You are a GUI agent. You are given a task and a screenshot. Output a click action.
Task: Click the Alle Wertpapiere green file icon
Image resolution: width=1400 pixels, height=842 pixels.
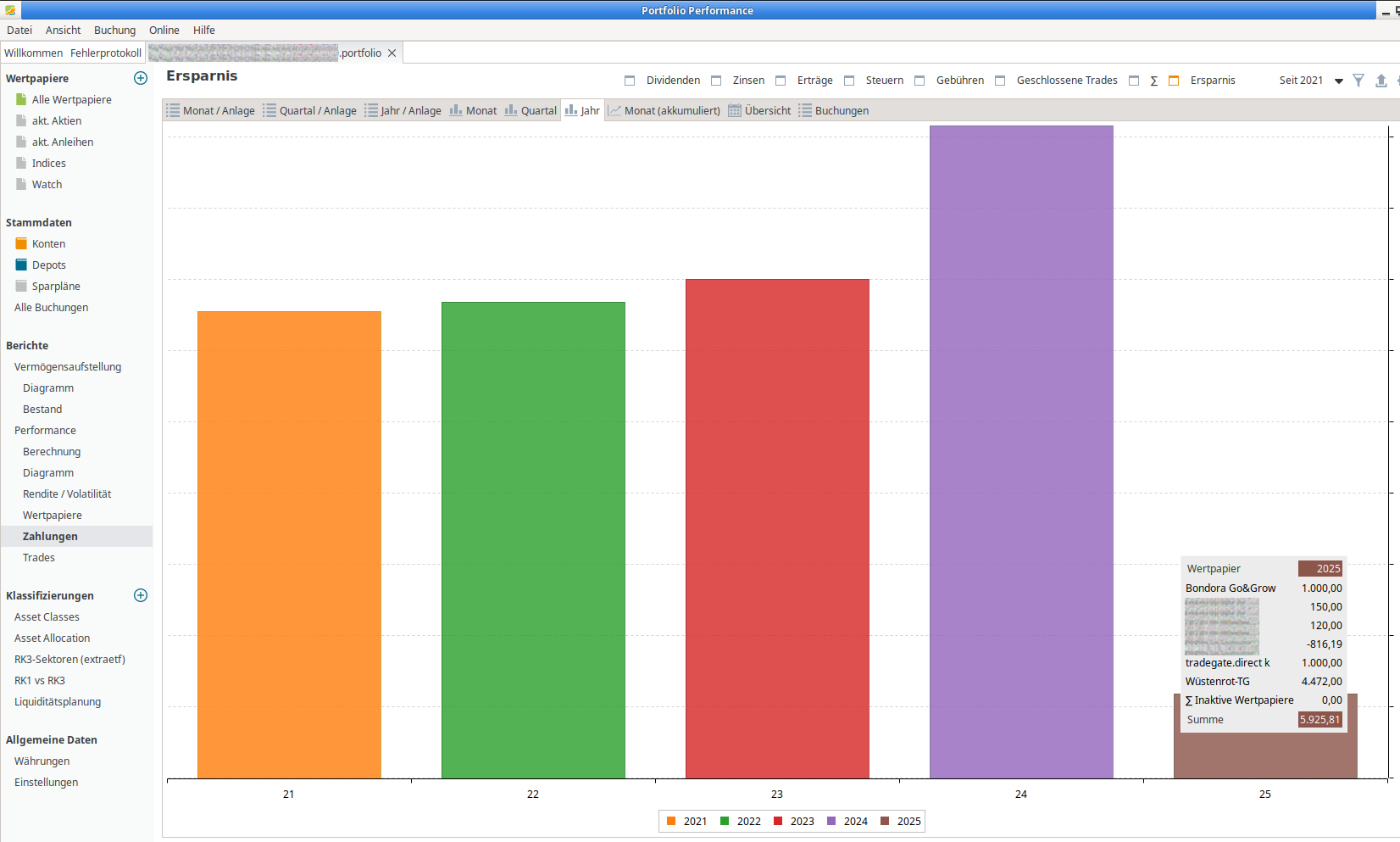(x=21, y=99)
